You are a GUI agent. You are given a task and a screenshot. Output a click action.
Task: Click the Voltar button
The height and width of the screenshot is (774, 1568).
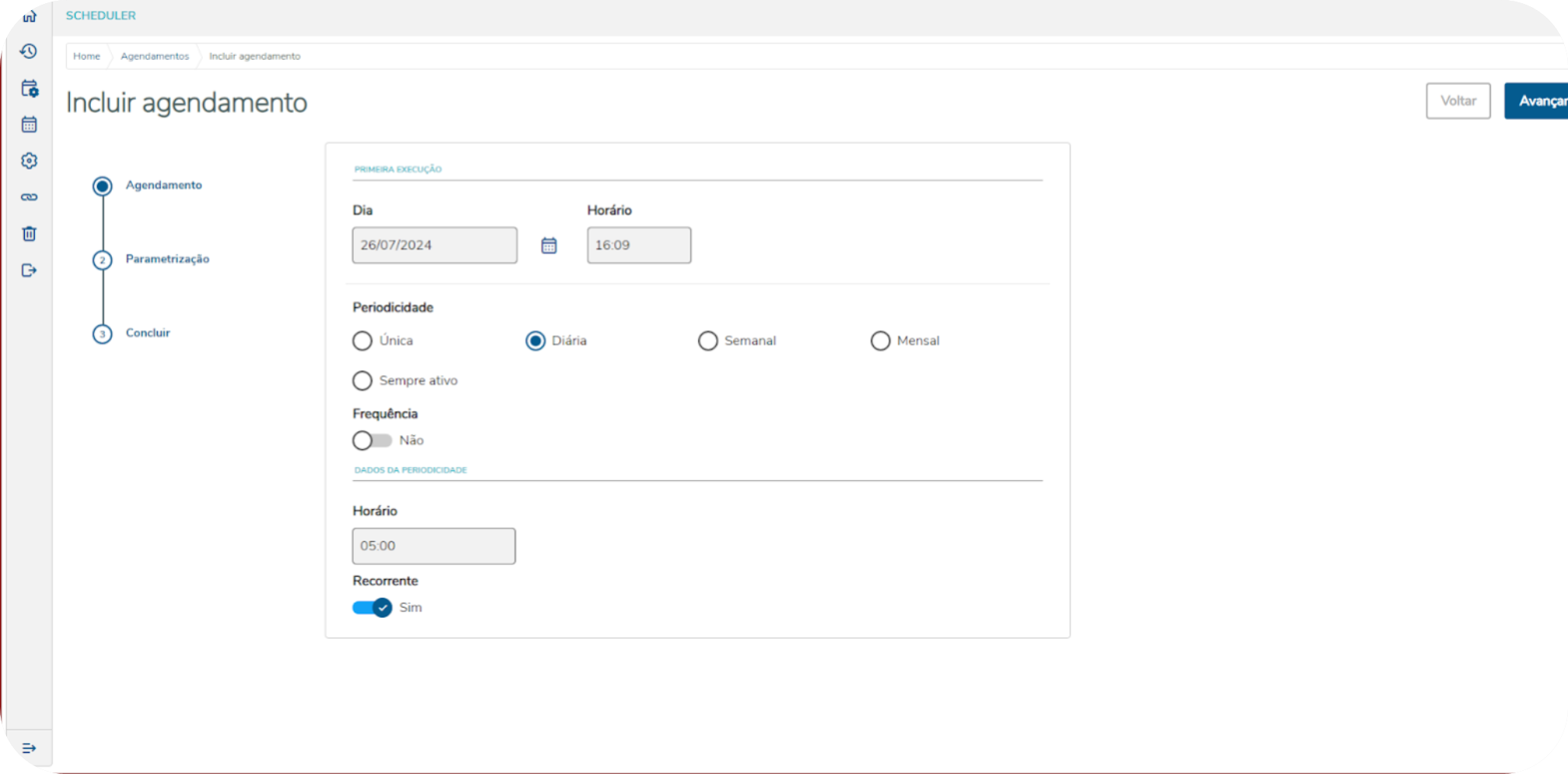click(x=1458, y=100)
